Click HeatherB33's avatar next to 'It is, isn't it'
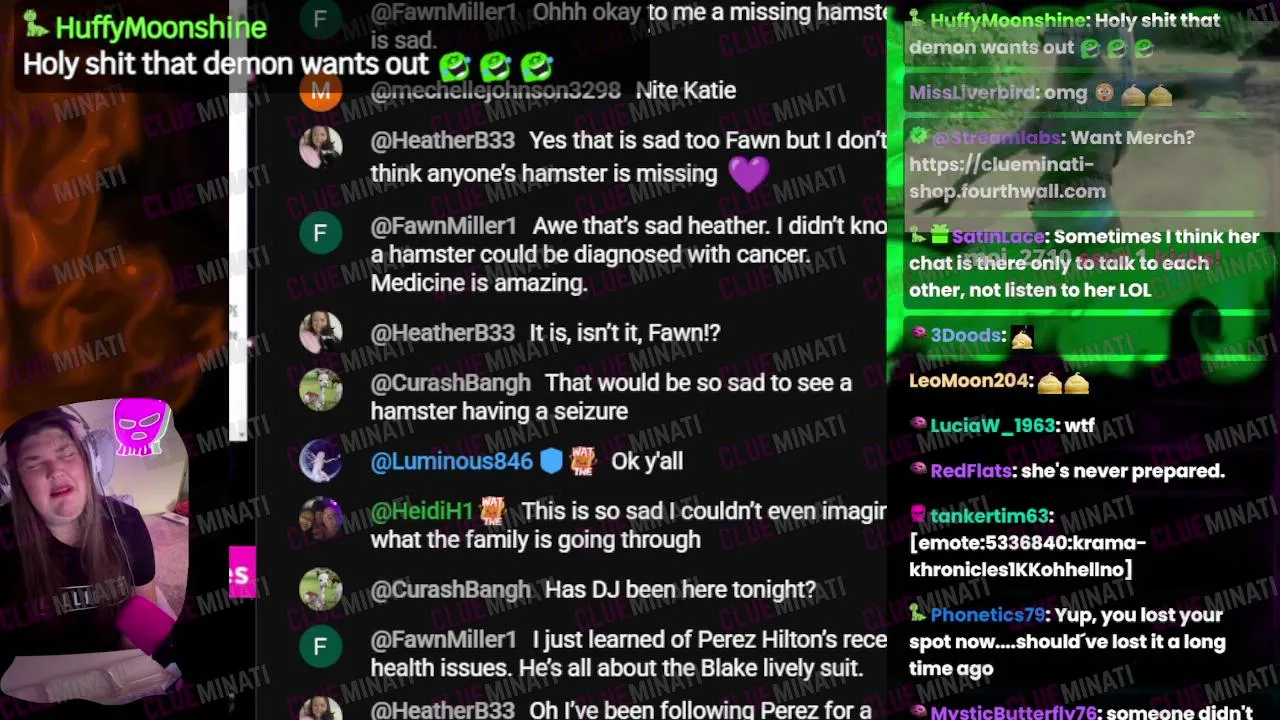 320,333
